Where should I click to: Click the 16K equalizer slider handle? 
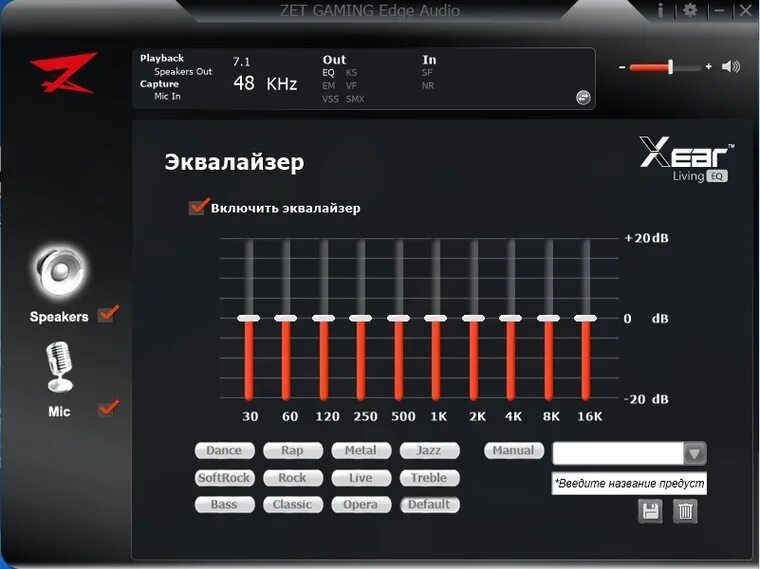[x=586, y=318]
